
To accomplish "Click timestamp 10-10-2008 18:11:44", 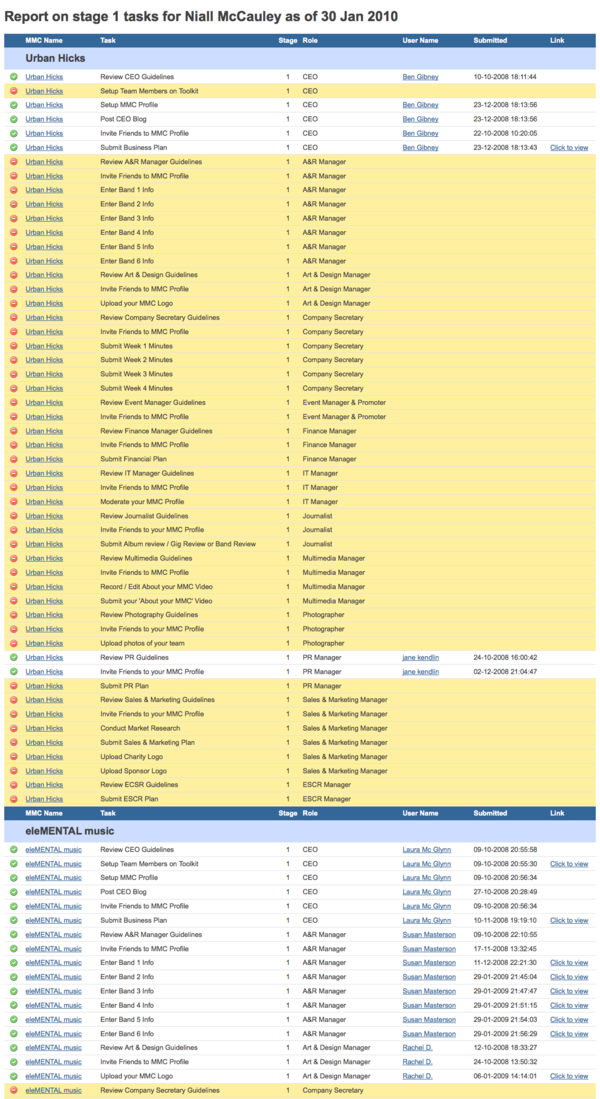I will pyautogui.click(x=505, y=76).
